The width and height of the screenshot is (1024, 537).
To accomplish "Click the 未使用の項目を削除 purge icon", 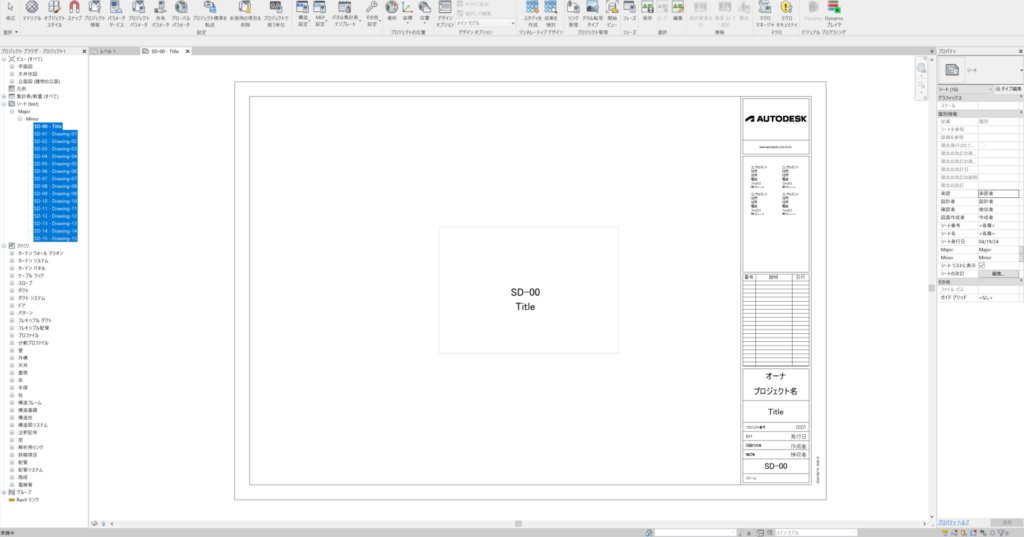I will tap(245, 11).
